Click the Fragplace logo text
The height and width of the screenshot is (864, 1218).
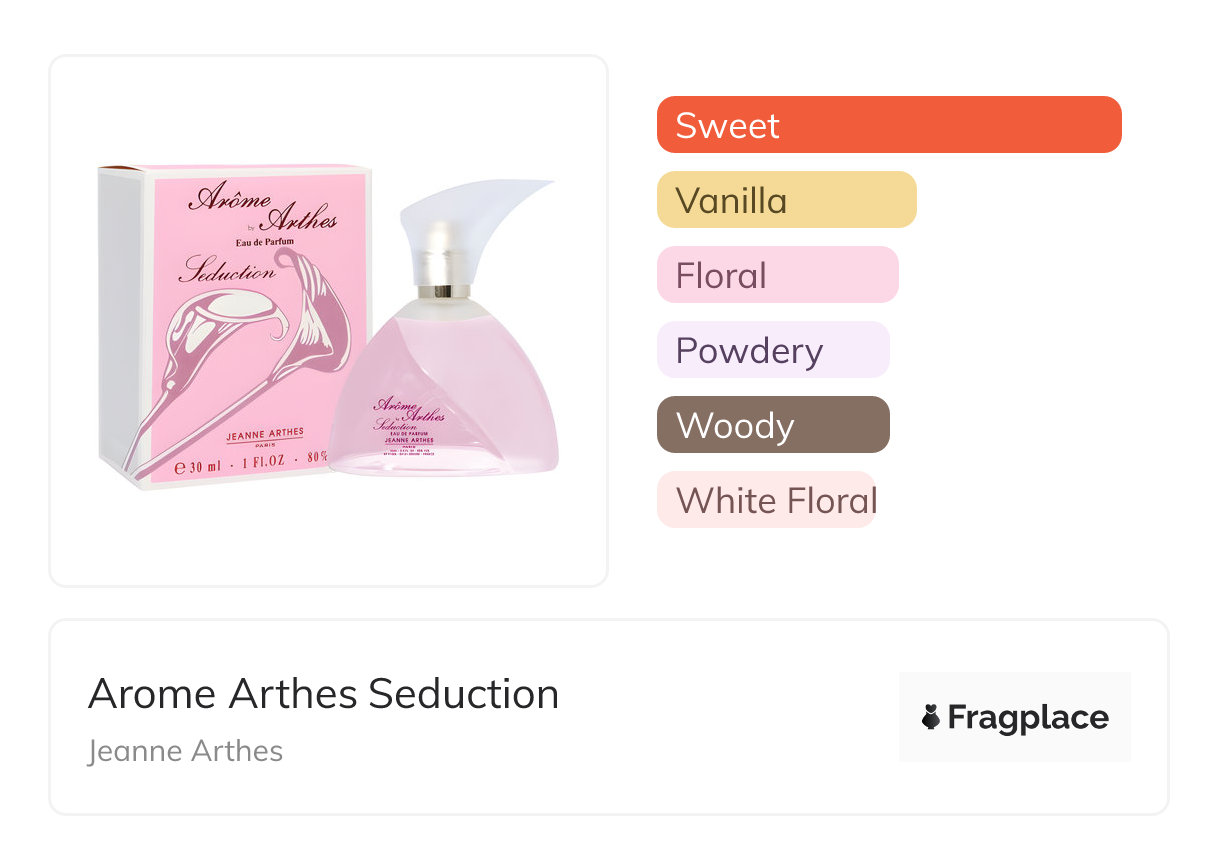point(1027,717)
